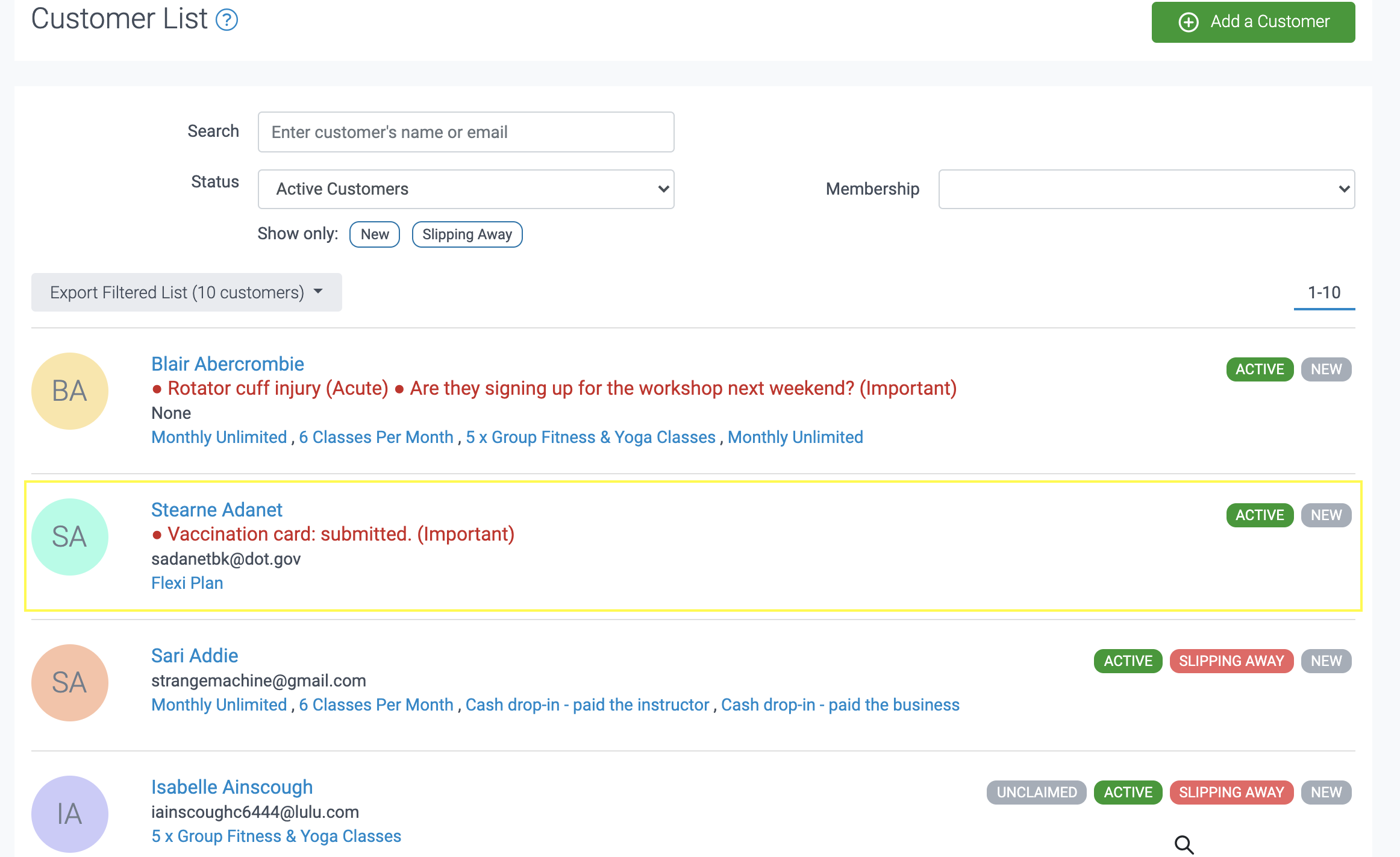Click Isabelle Ainscough's Unclaimed badge
Viewport: 1400px width, 857px height.
1036,793
